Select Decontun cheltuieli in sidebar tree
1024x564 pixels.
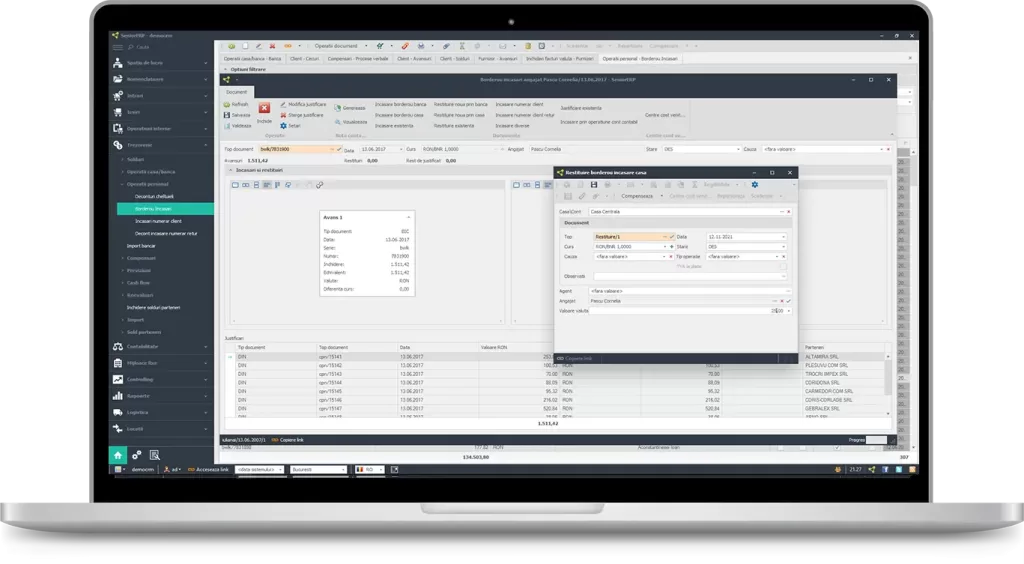click(154, 196)
